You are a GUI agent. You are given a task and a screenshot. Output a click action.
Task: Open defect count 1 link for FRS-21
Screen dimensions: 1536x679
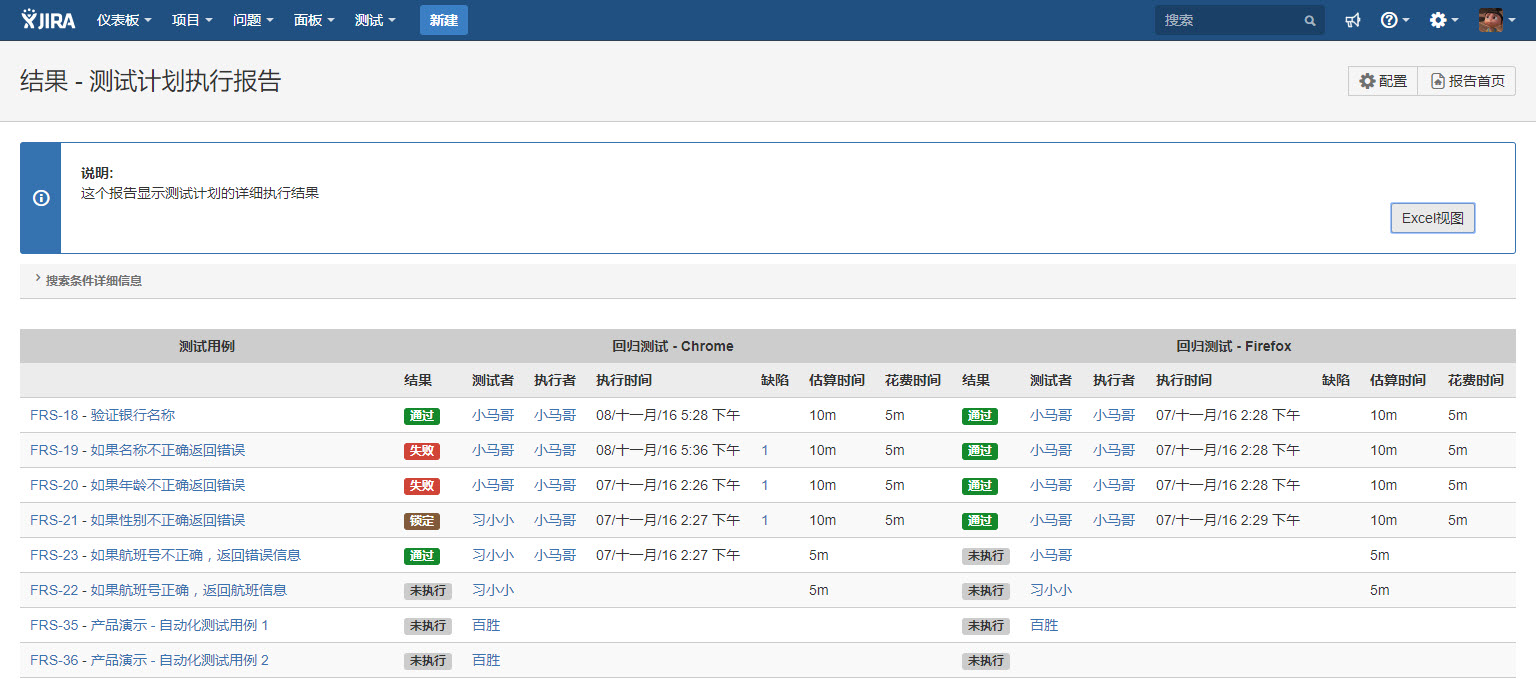[x=765, y=520]
